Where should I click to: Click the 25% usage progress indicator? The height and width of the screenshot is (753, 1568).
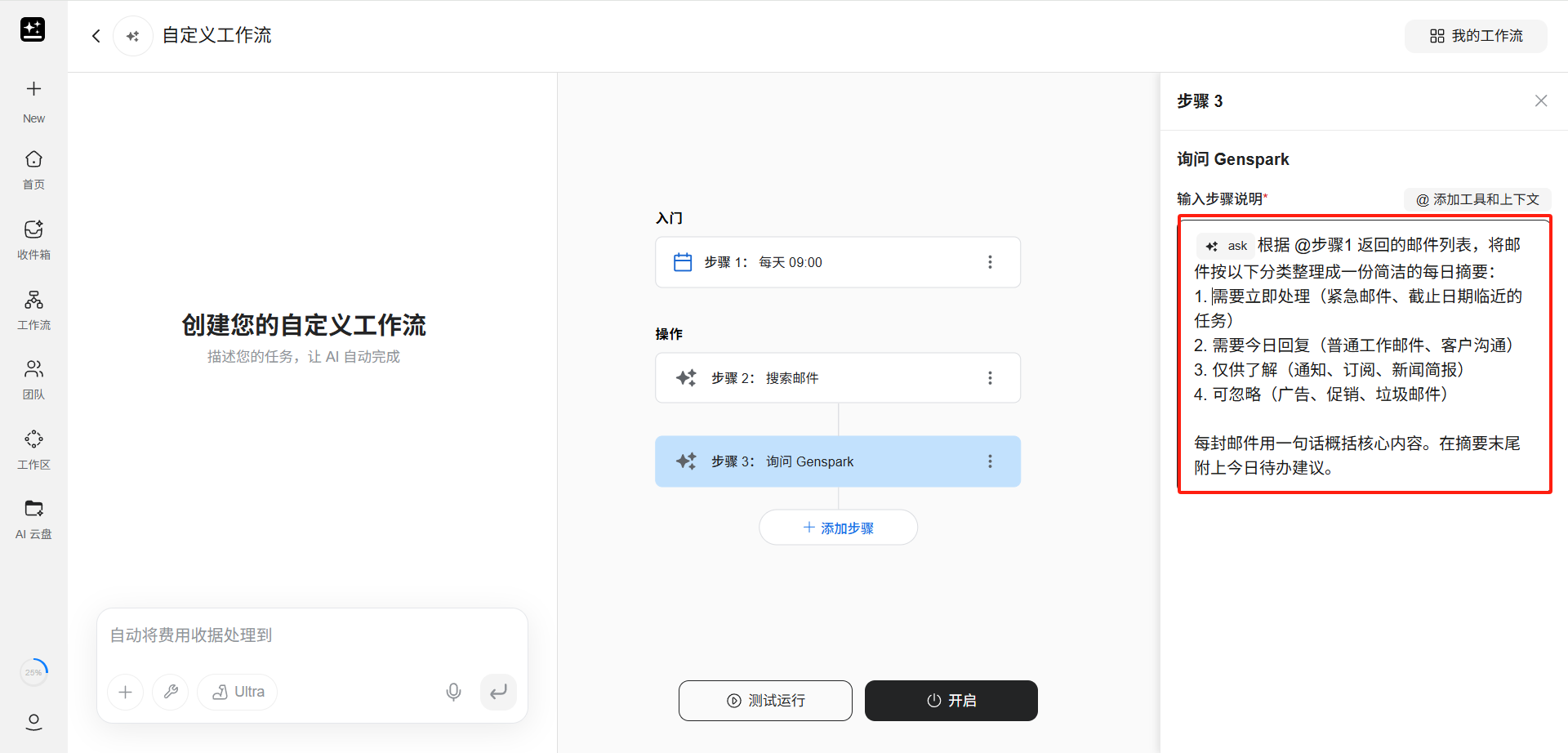click(x=33, y=672)
